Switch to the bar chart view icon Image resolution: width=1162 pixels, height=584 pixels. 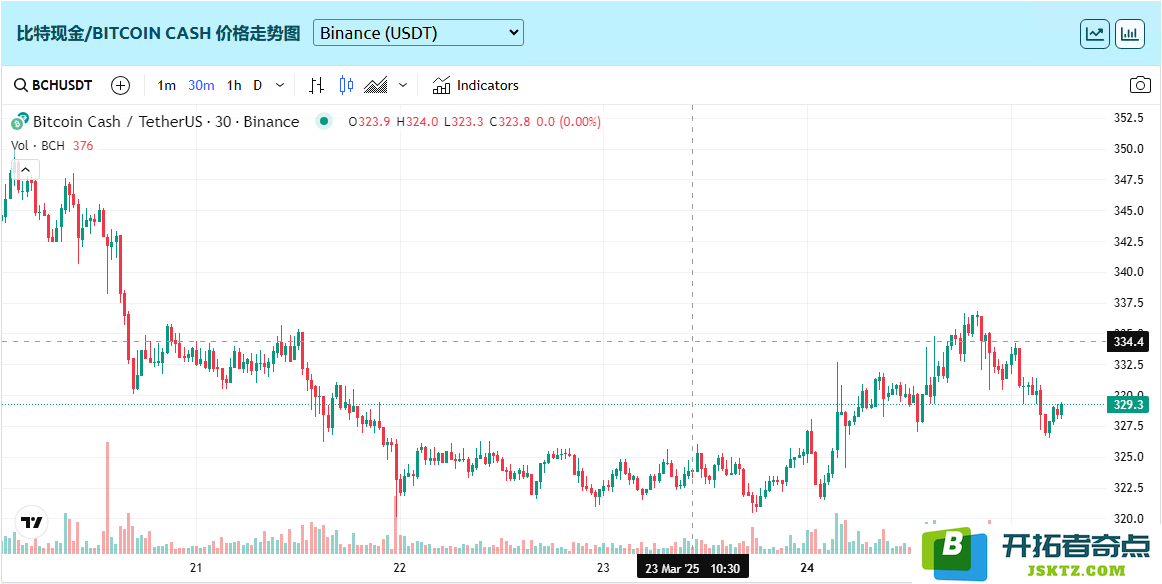[1129, 33]
